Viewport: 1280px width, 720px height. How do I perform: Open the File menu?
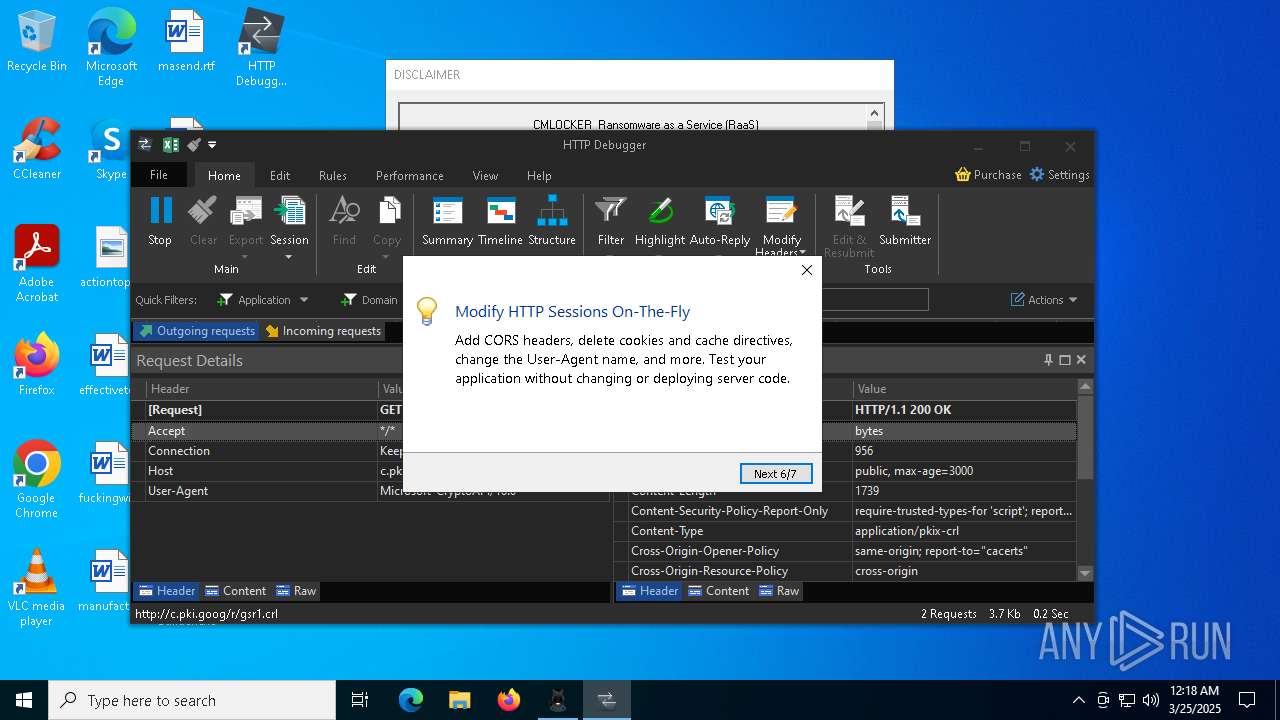(159, 175)
